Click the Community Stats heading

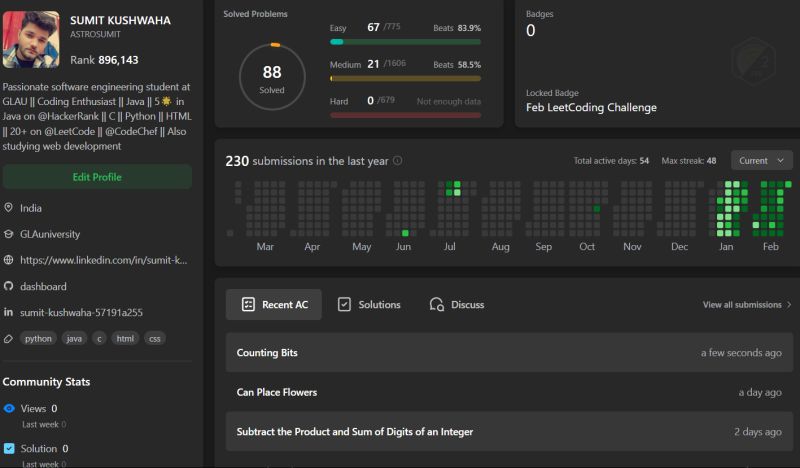tap(46, 382)
